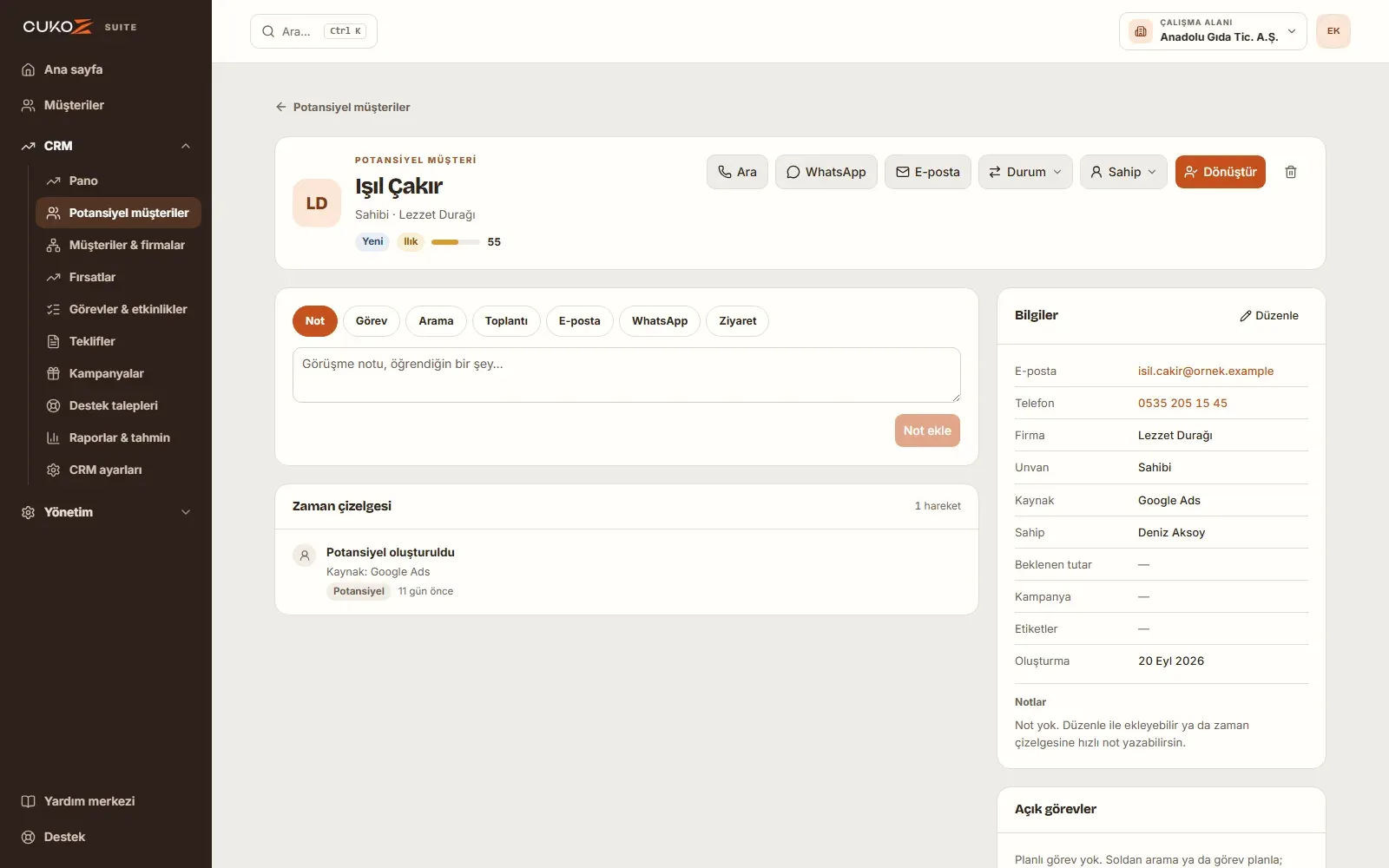Image resolution: width=1389 pixels, height=868 pixels.
Task: Go back to Potansiyel müşteriler link
Action: (343, 107)
